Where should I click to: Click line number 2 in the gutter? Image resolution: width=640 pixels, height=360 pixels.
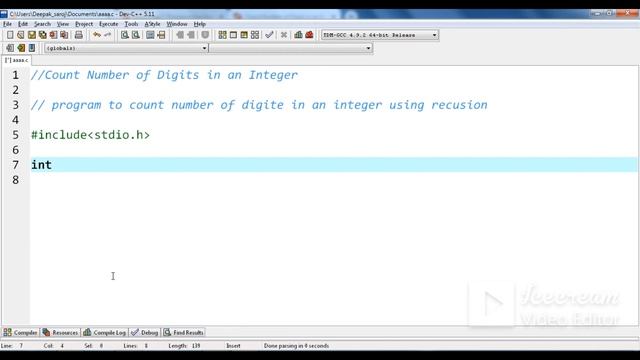(x=16, y=90)
